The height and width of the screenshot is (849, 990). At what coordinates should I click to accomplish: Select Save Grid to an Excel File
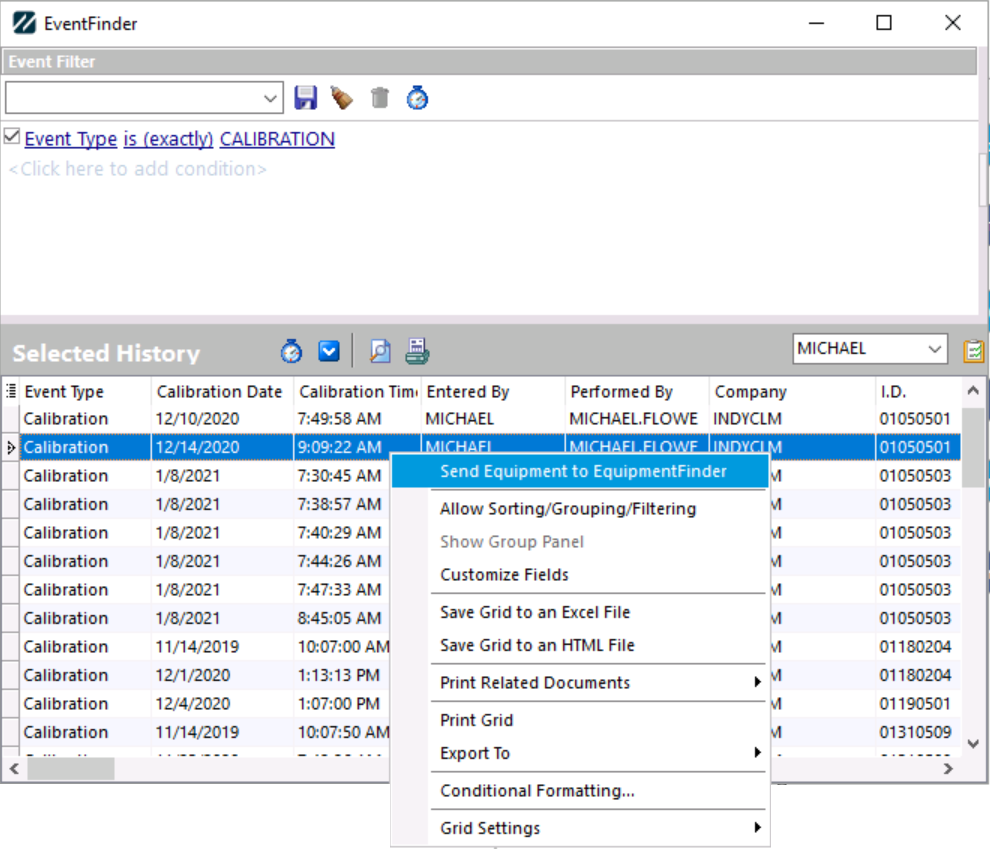click(x=535, y=612)
